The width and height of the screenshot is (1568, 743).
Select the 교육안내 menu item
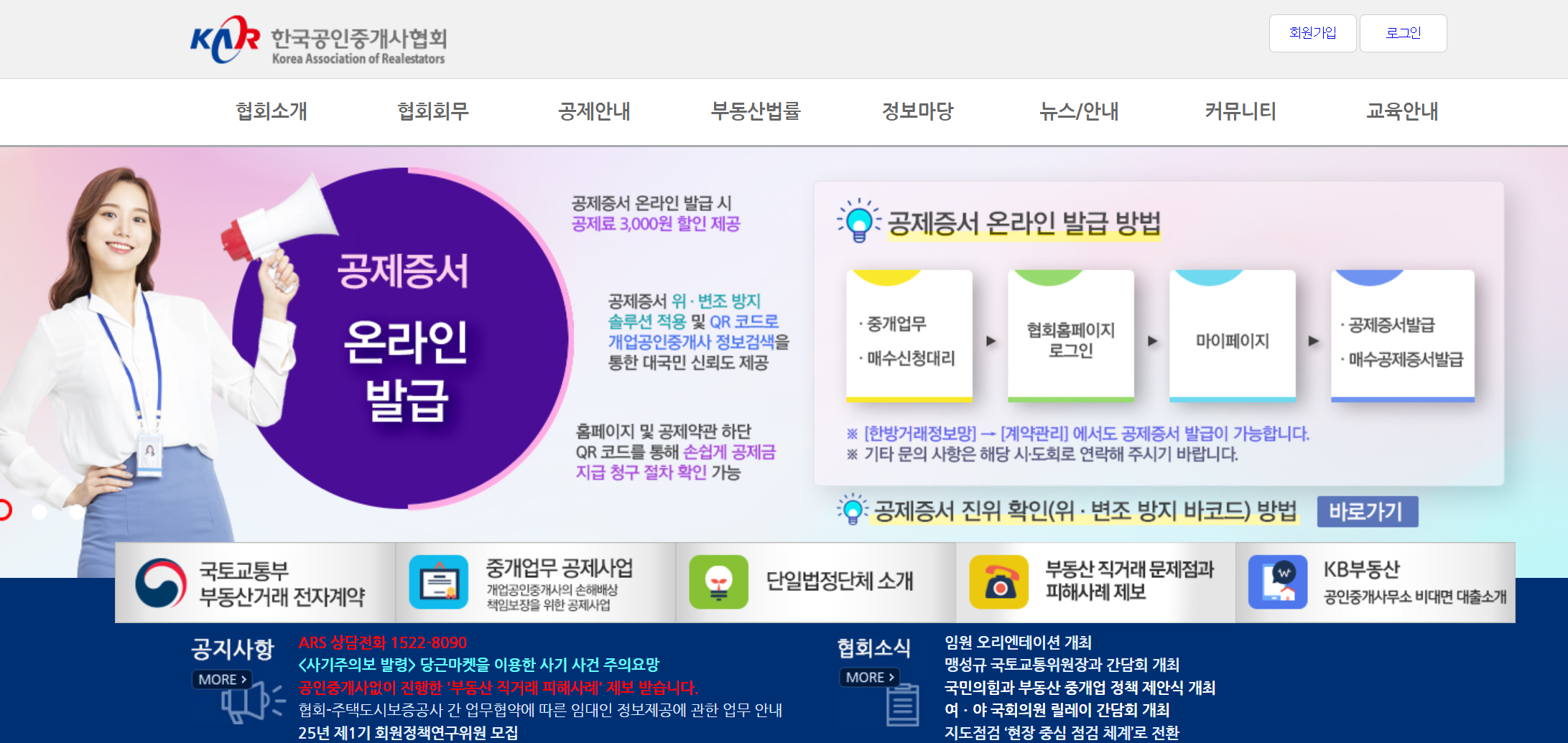pos(1402,111)
